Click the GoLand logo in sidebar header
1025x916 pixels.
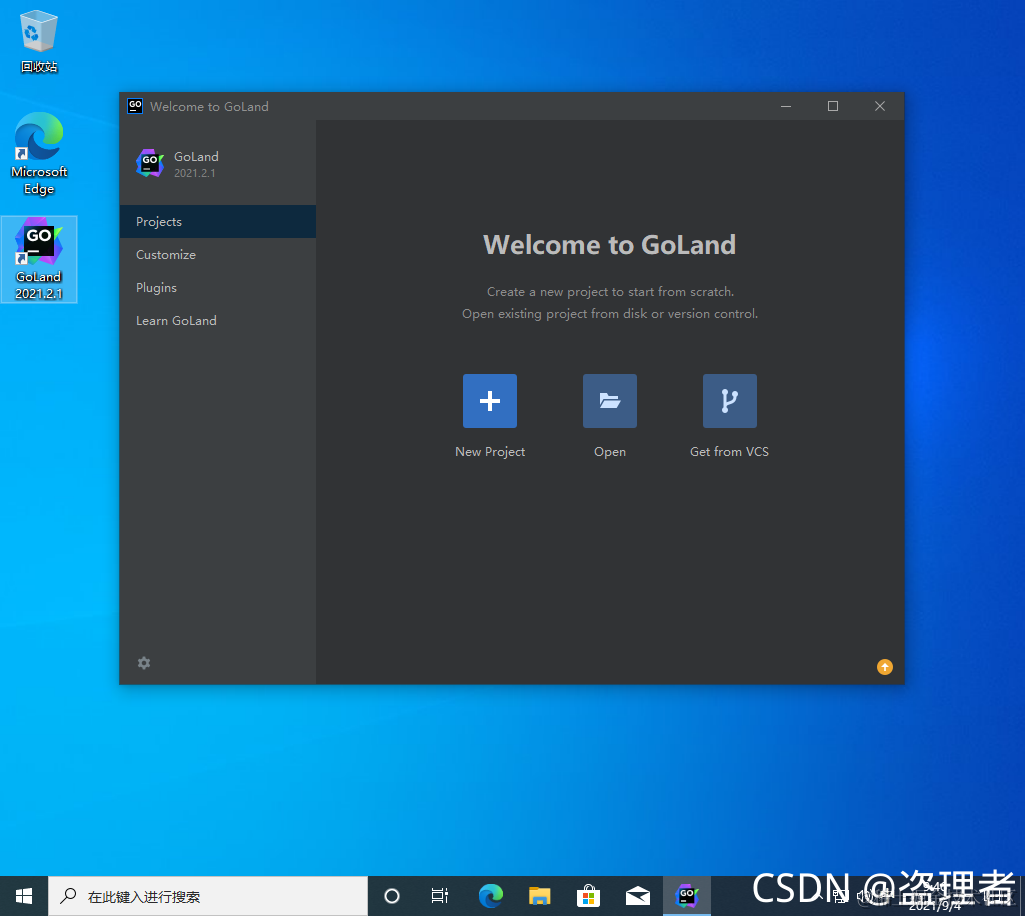150,163
